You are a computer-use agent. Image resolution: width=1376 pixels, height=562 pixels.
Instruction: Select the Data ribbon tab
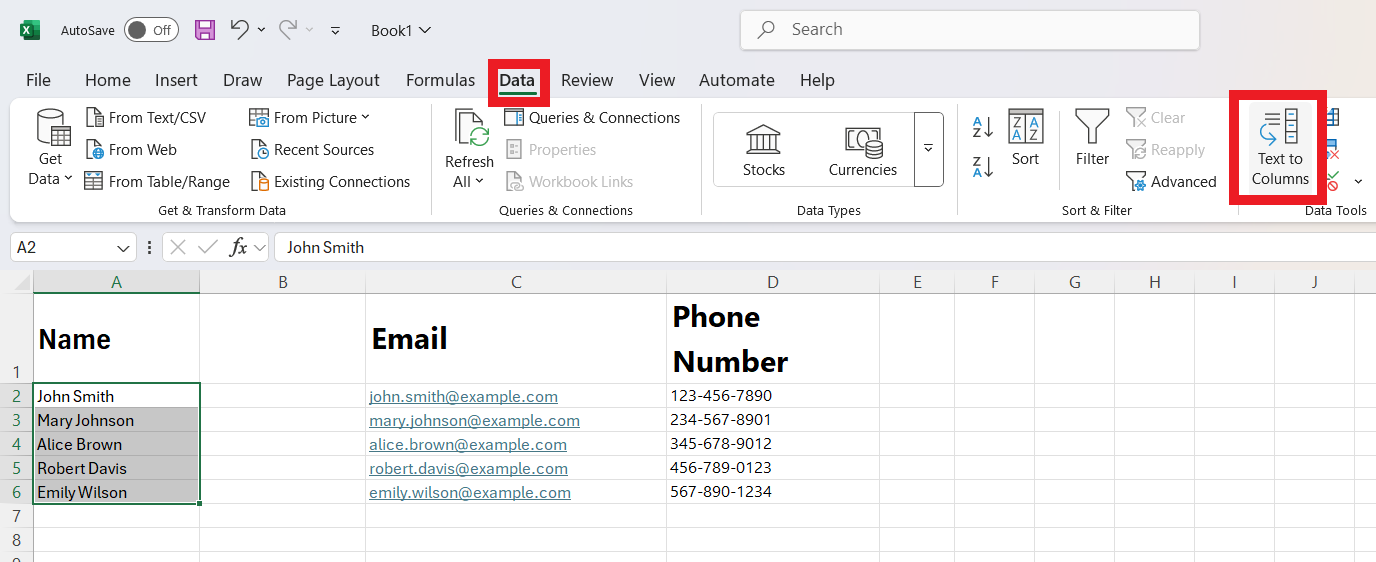(x=517, y=81)
